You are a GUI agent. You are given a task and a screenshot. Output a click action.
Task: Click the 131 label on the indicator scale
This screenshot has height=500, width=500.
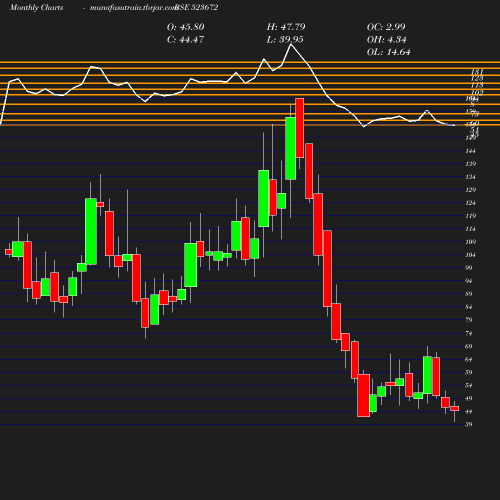[x=477, y=71]
